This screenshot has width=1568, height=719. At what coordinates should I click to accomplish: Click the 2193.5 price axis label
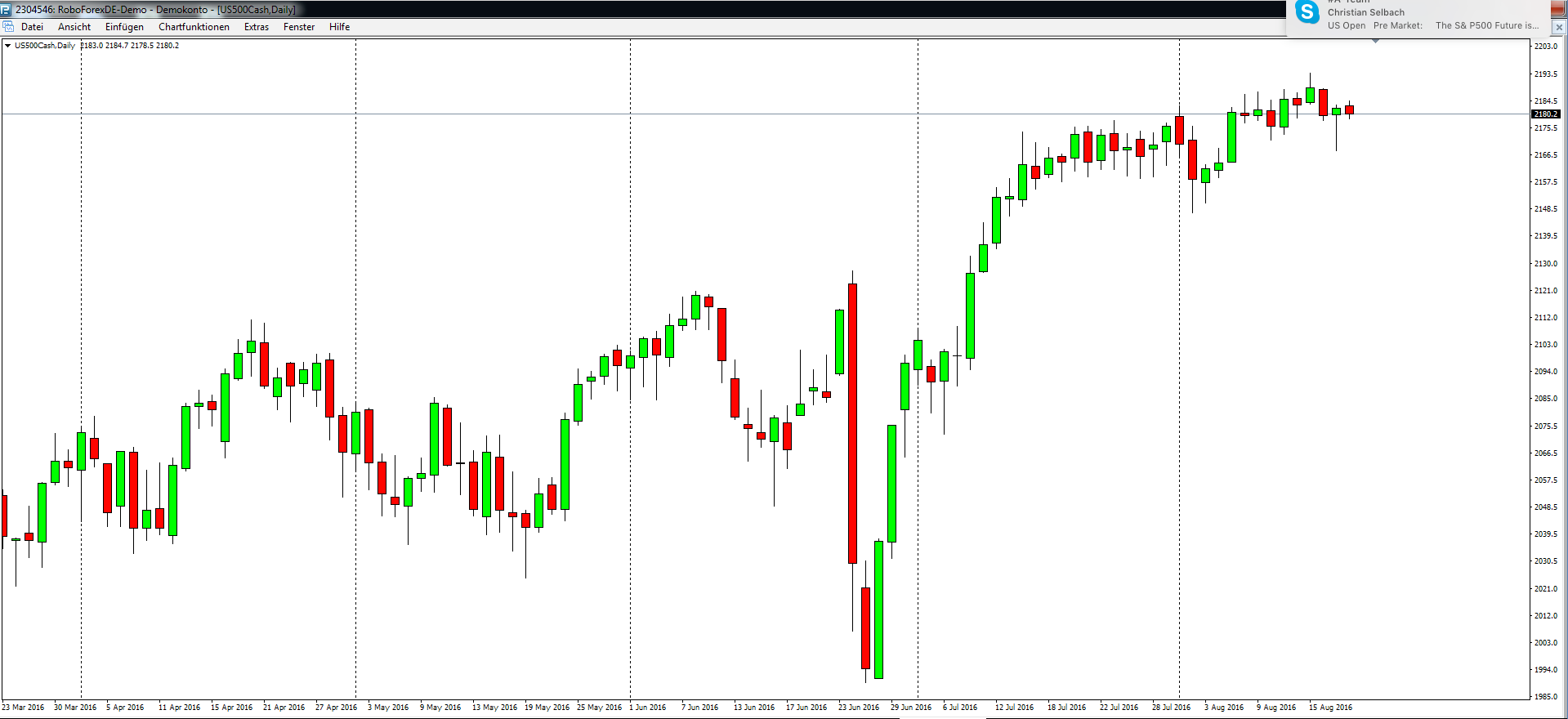[x=1546, y=74]
